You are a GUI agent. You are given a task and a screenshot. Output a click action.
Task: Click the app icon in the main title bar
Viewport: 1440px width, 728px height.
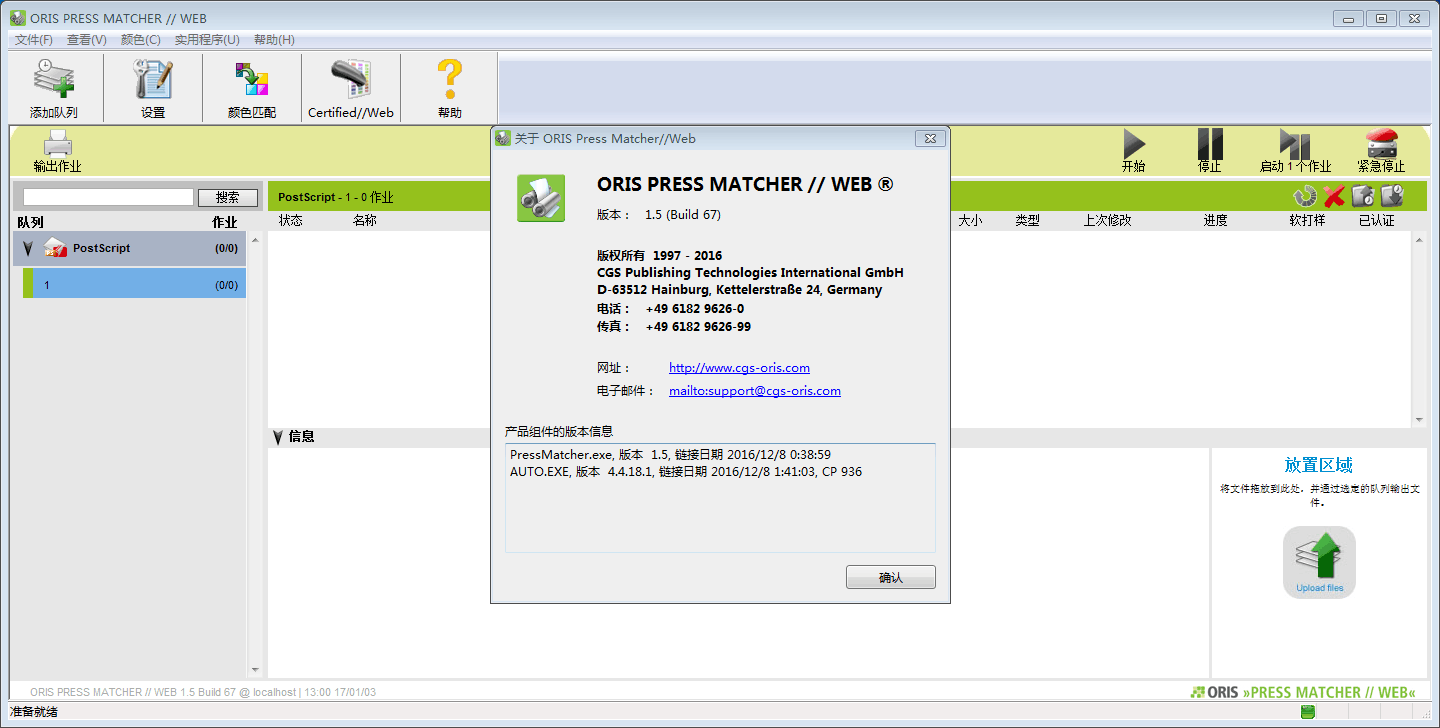point(18,18)
